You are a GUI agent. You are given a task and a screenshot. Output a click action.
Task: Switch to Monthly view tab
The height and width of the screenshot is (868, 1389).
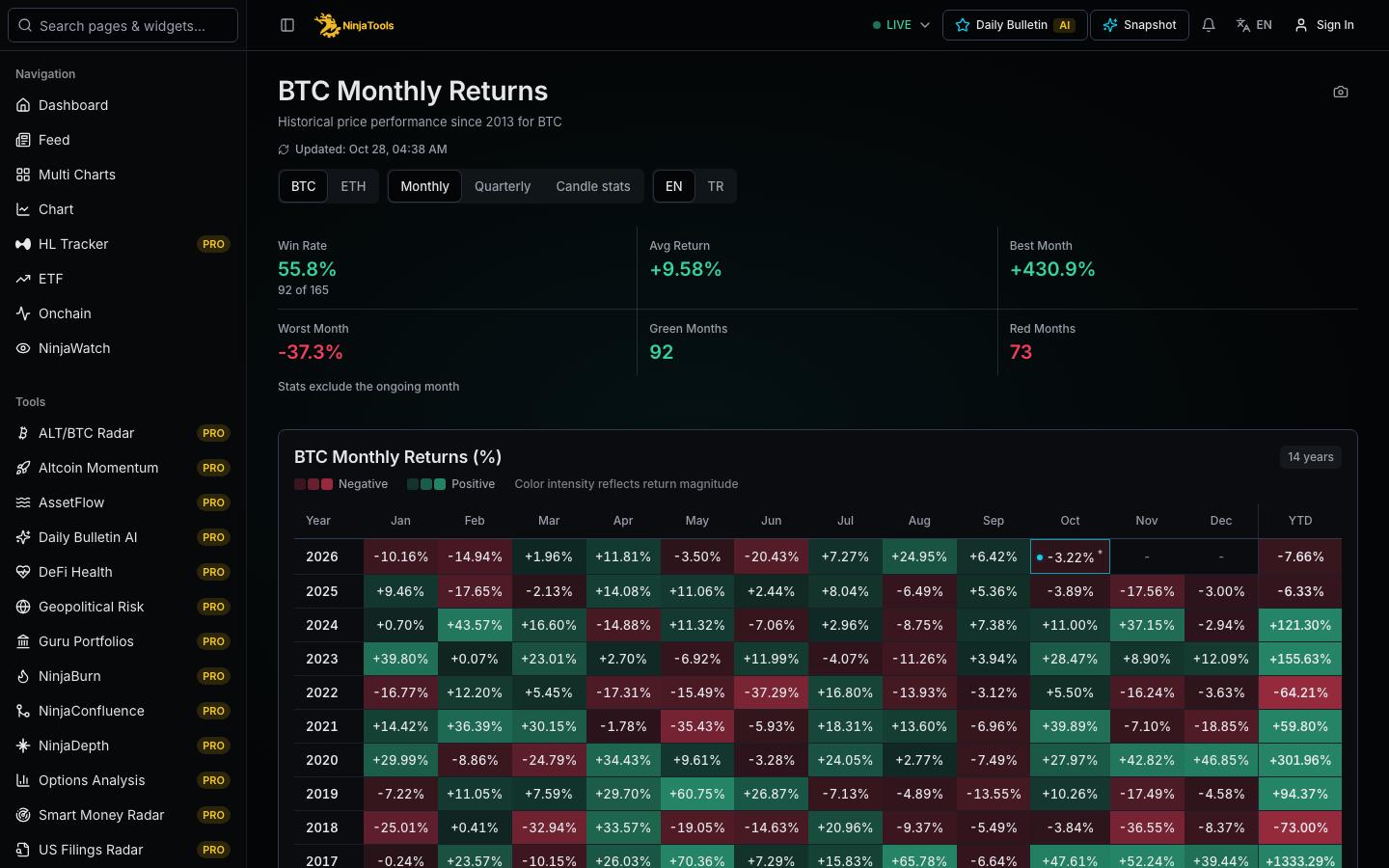point(425,186)
